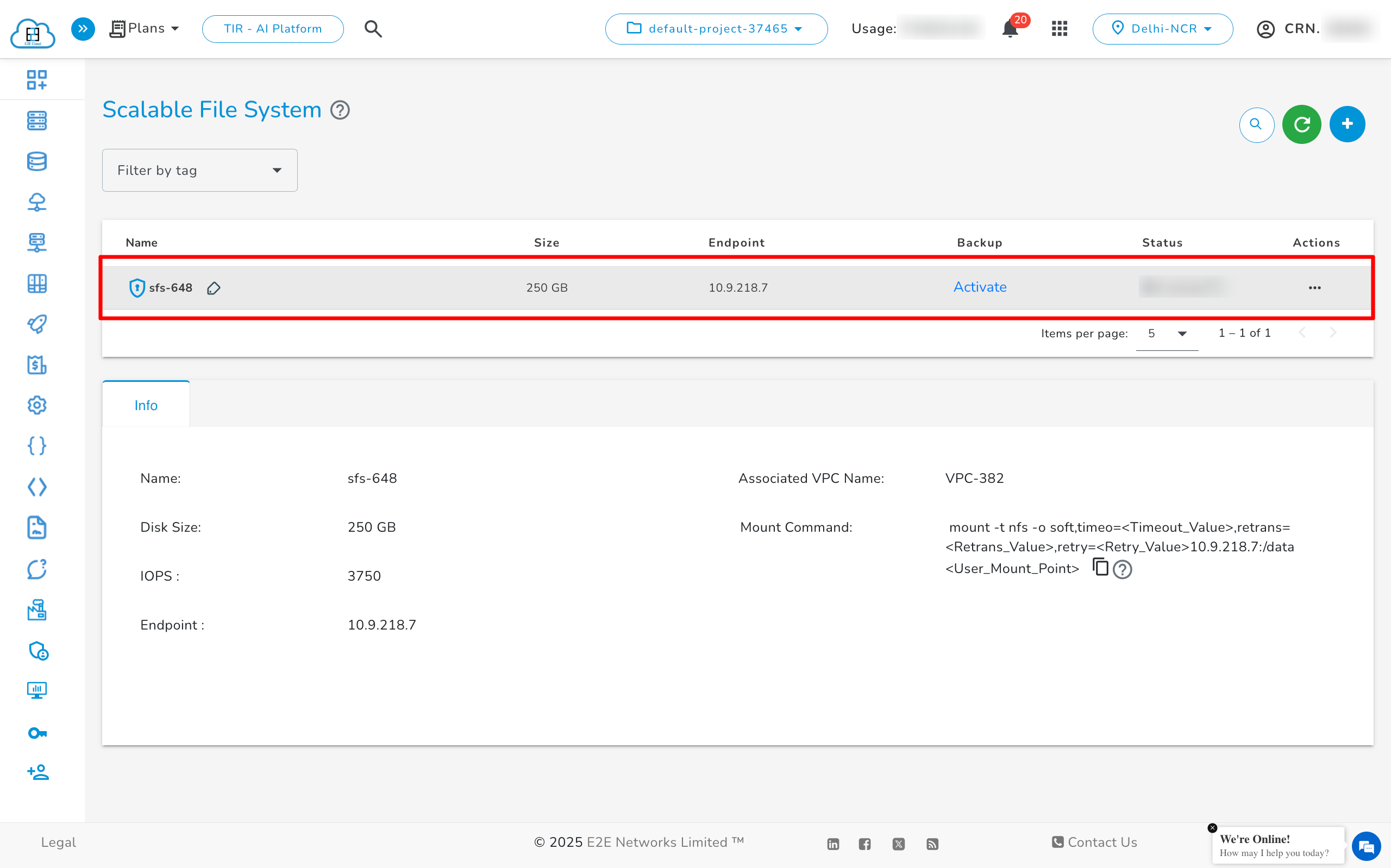Expand the Filter by tag dropdown

click(x=199, y=170)
